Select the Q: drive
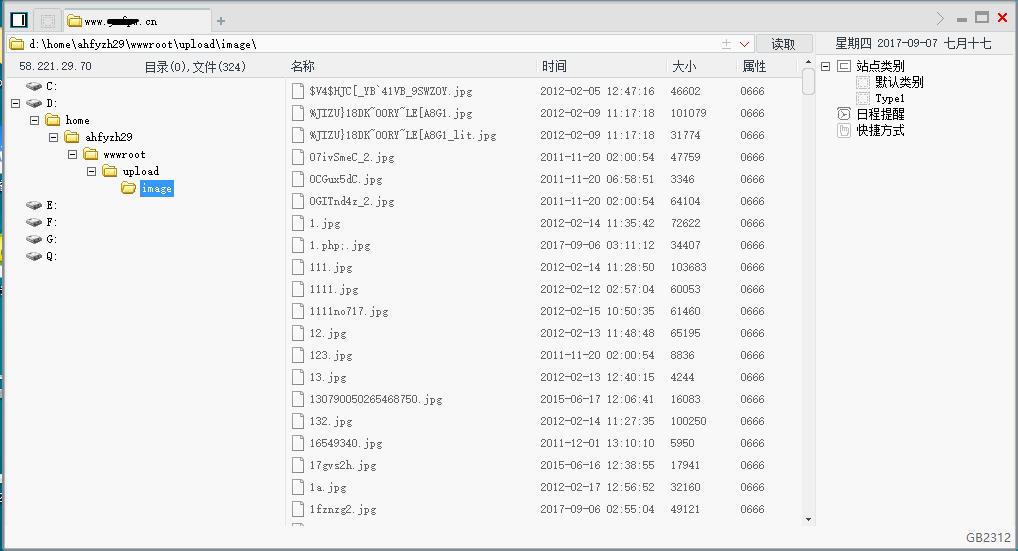Image resolution: width=1018 pixels, height=551 pixels. pyautogui.click(x=42, y=256)
